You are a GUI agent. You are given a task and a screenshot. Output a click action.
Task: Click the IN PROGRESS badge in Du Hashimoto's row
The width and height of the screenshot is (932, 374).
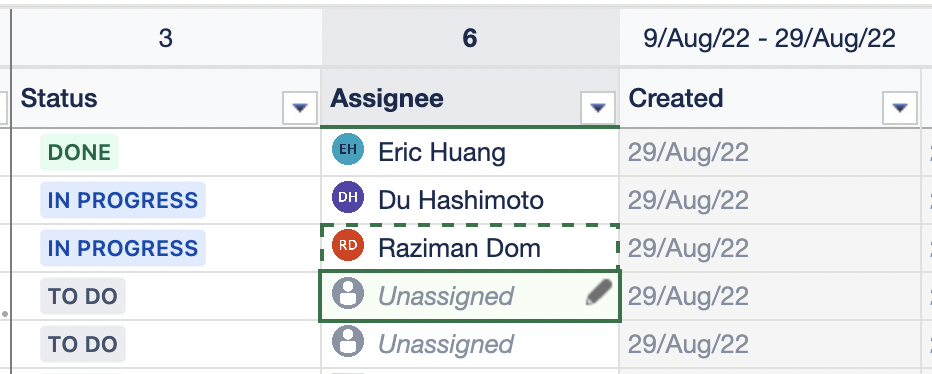(123, 200)
